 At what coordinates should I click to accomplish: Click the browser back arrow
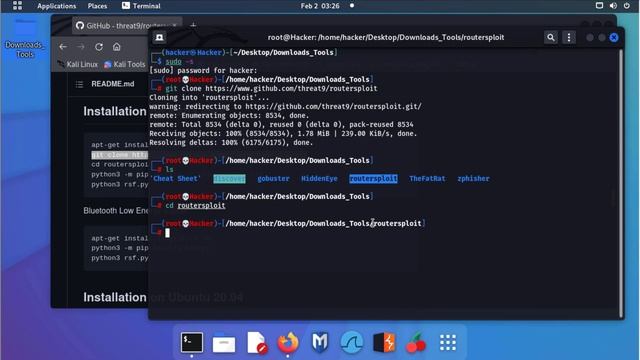(x=63, y=47)
